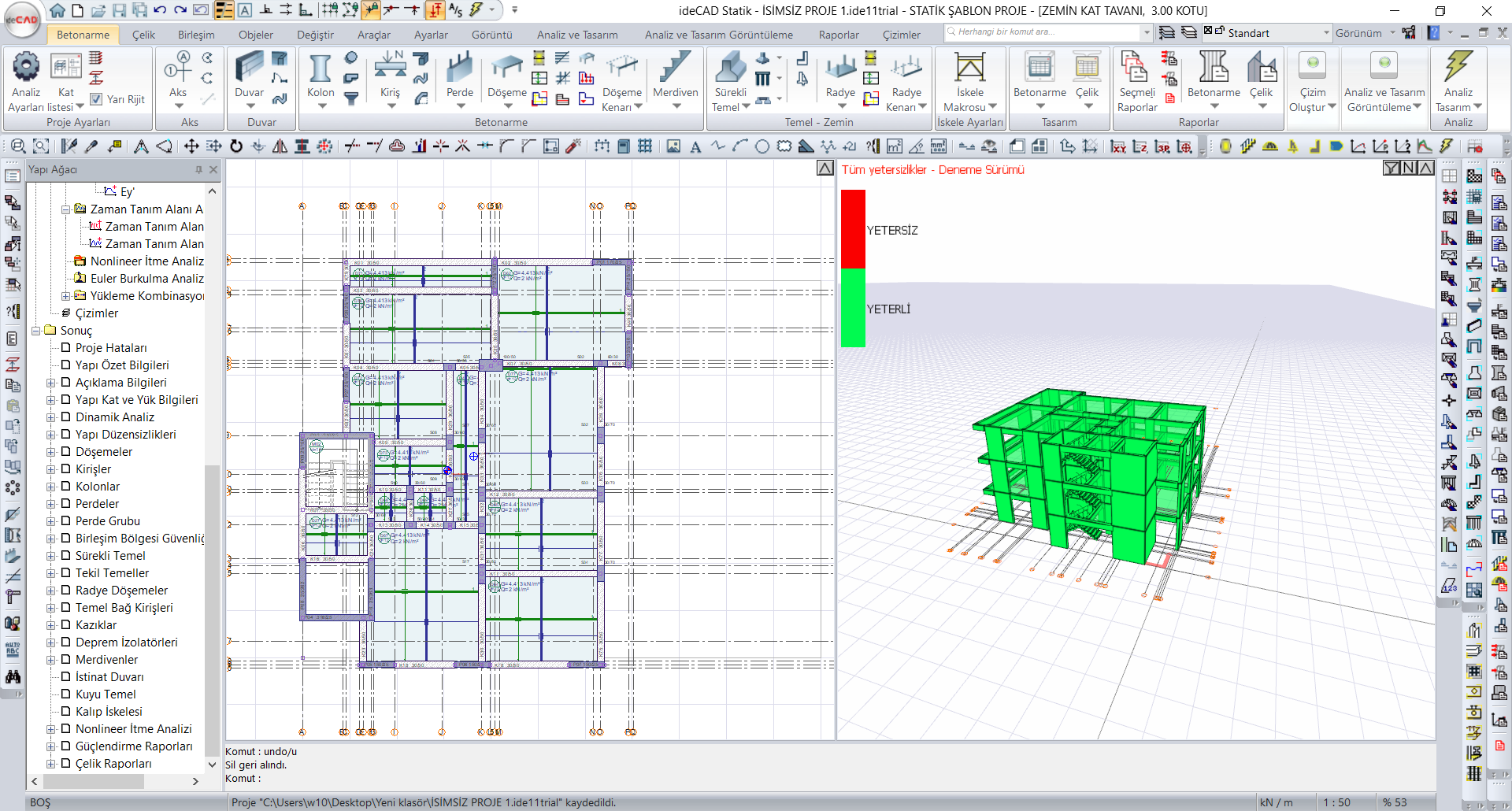Click the 3P three-point plane icon
1512x811 pixels.
point(1162,146)
